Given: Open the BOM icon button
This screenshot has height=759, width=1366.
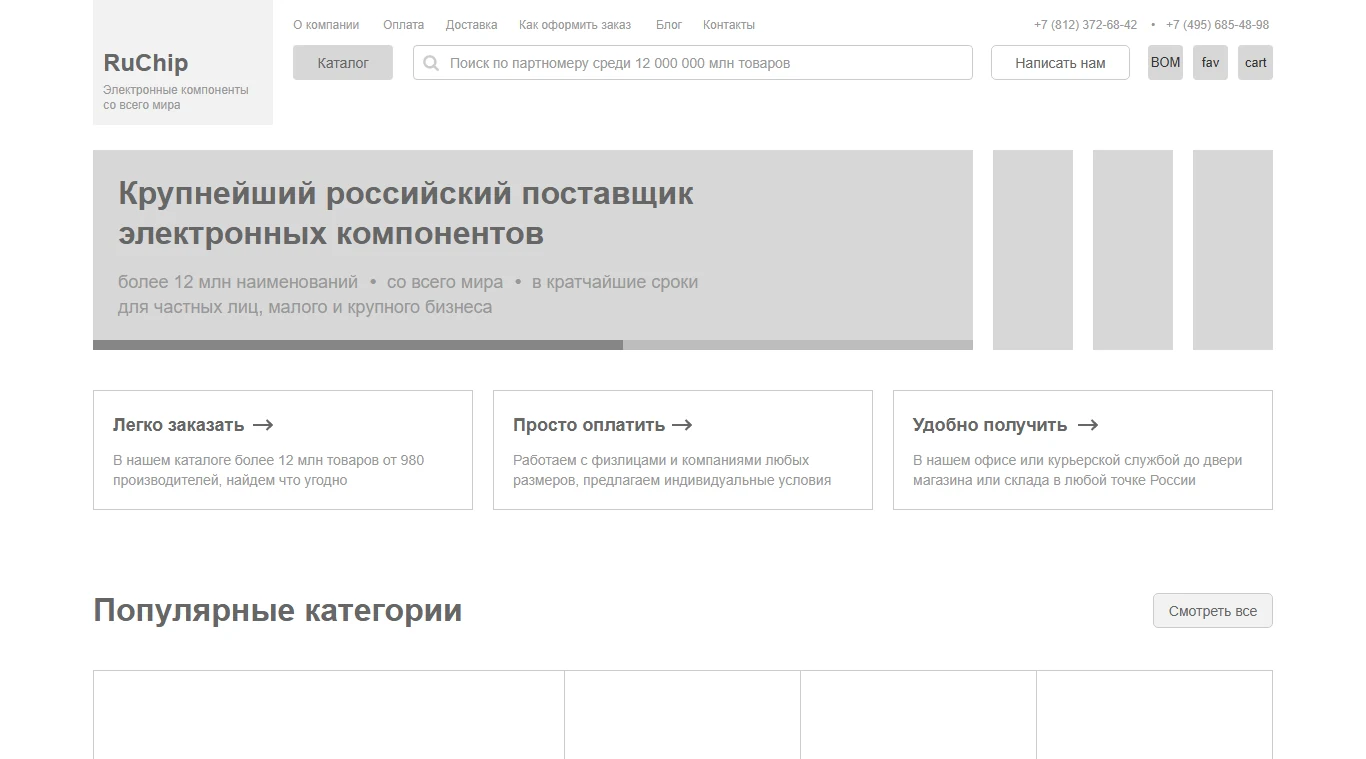Looking at the screenshot, I should [x=1165, y=62].
